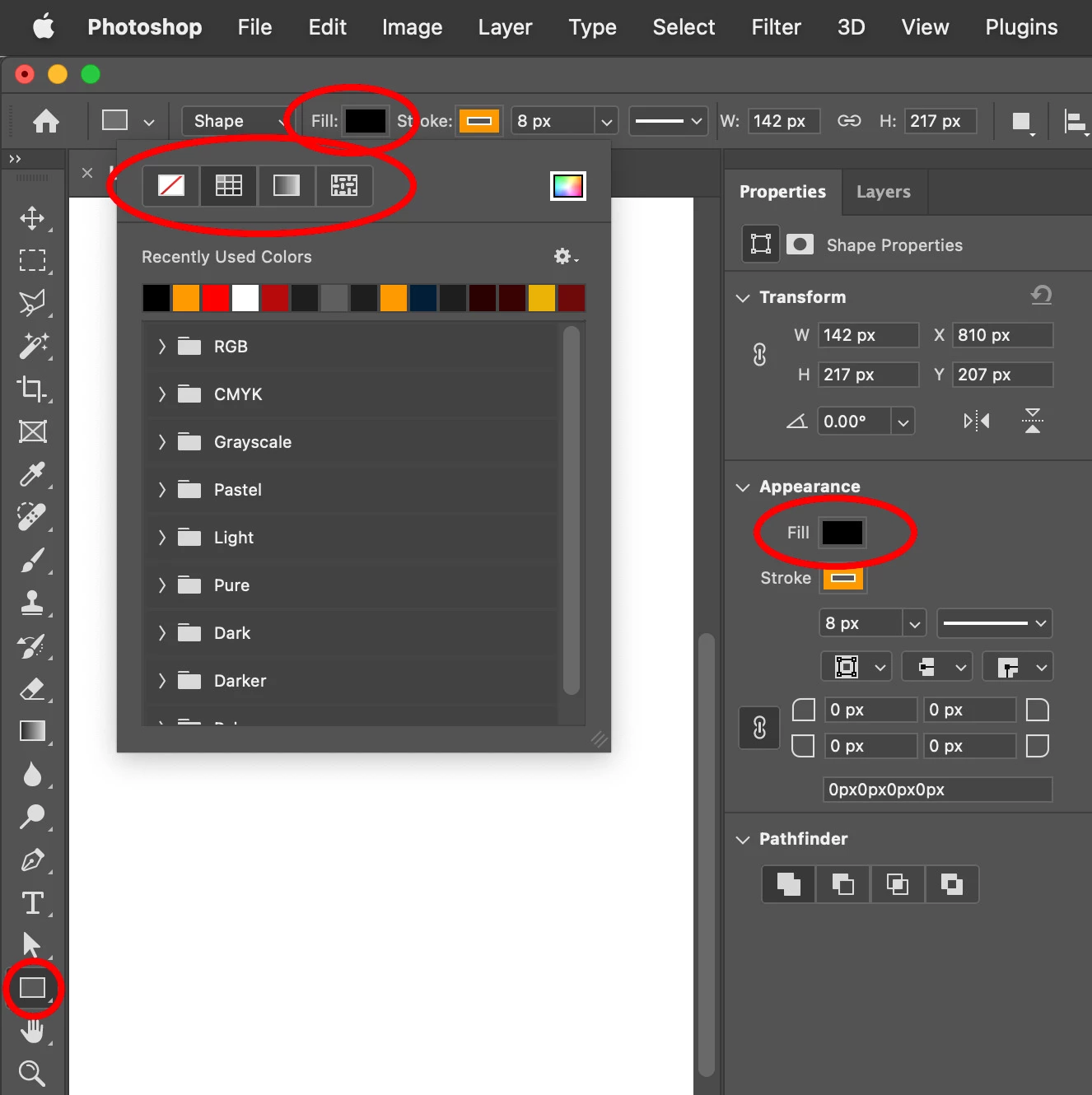Click Fill color swatch in options bar

[365, 121]
